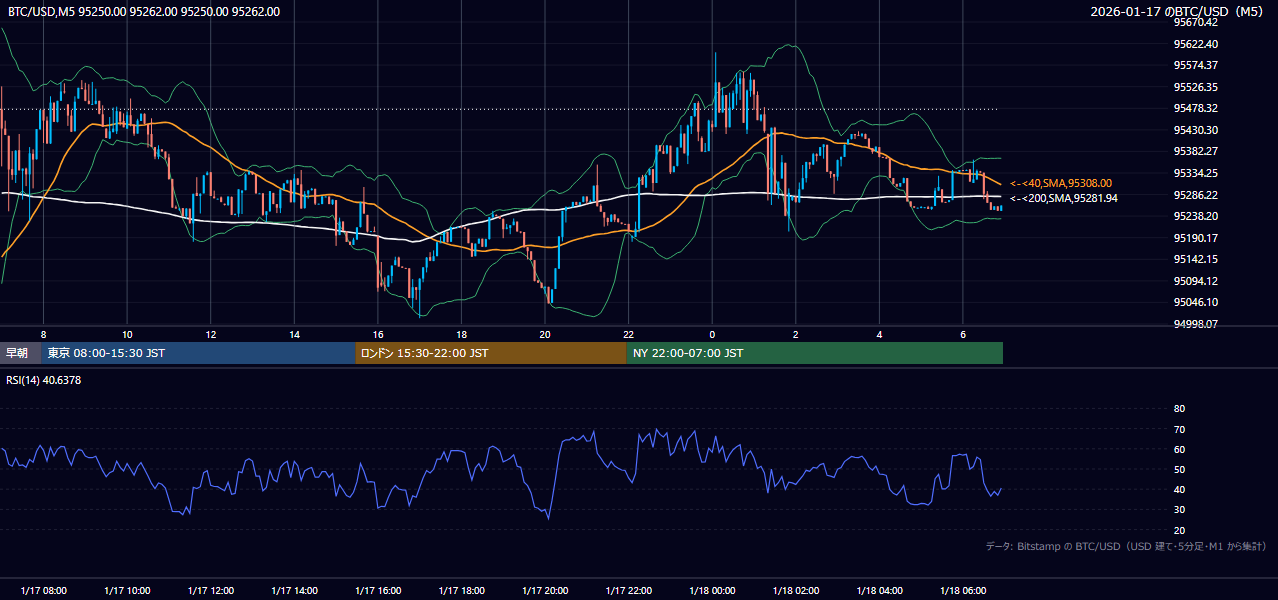Click the RSI(14) 40.6378 indicator label

tap(44, 380)
